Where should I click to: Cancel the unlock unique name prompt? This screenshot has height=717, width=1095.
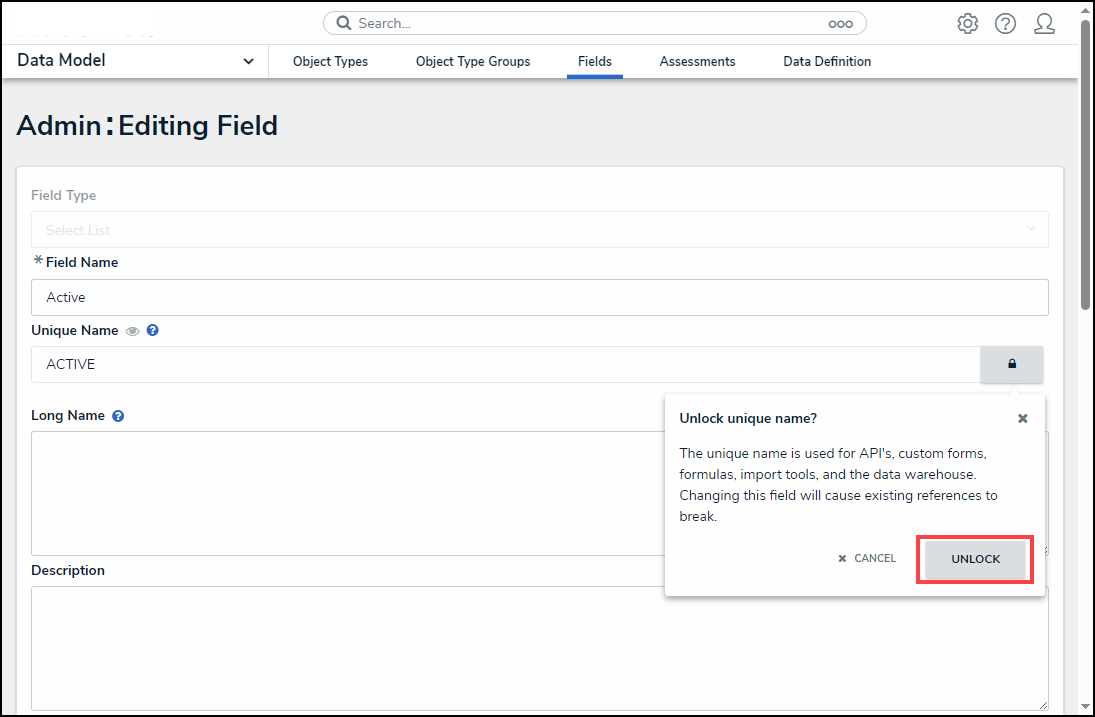tap(867, 558)
